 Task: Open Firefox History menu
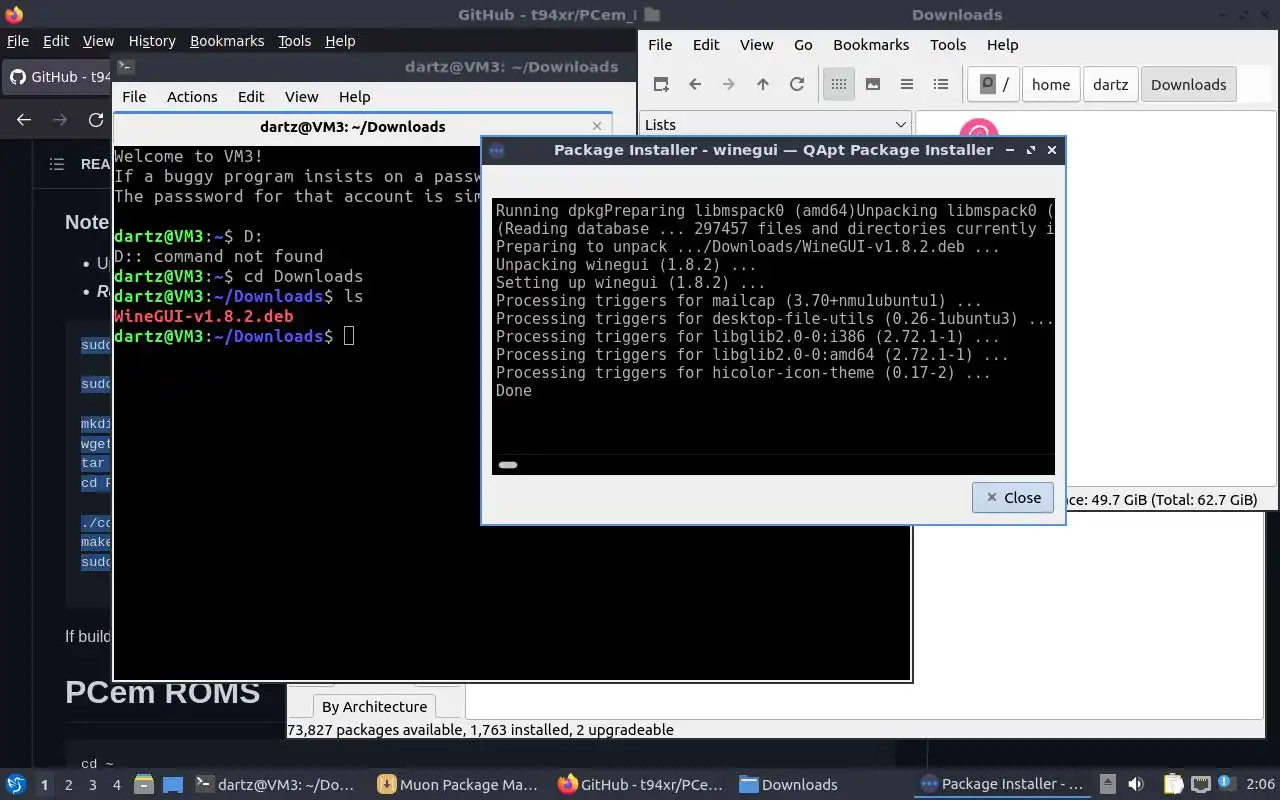[152, 41]
